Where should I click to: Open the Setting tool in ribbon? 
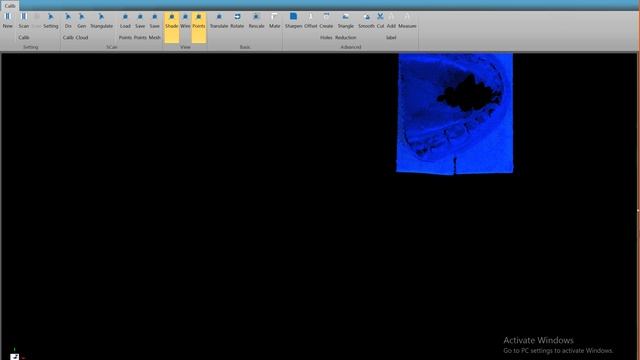tap(51, 21)
